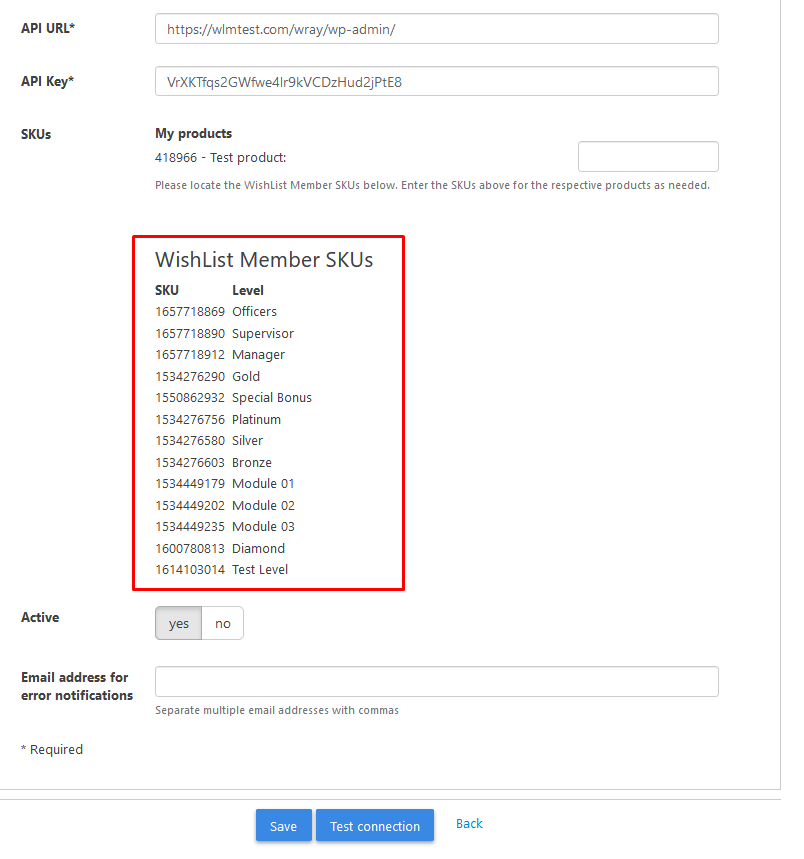Click the SKU column header
This screenshot has width=804, height=859.
click(167, 290)
